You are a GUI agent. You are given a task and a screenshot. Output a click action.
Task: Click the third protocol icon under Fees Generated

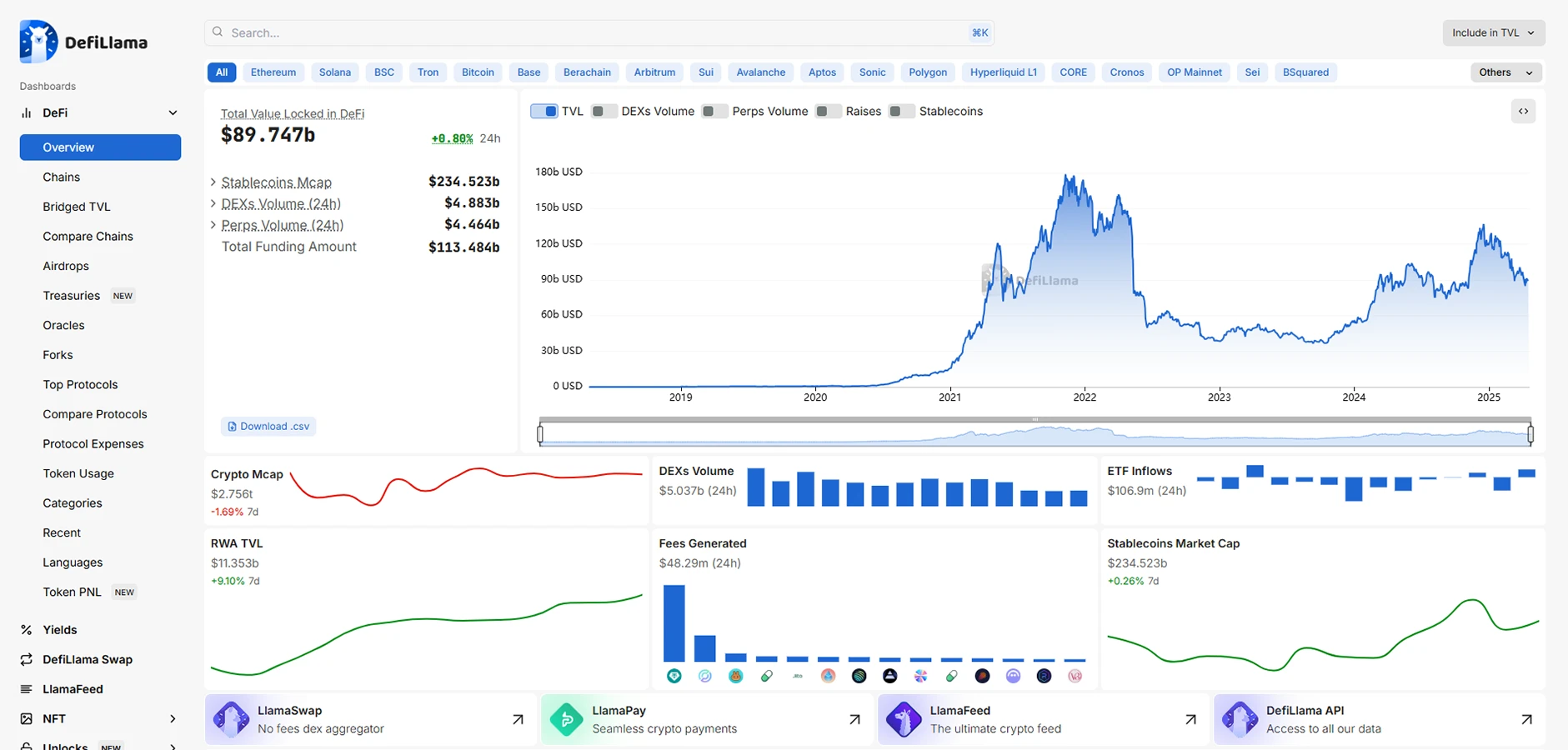736,676
